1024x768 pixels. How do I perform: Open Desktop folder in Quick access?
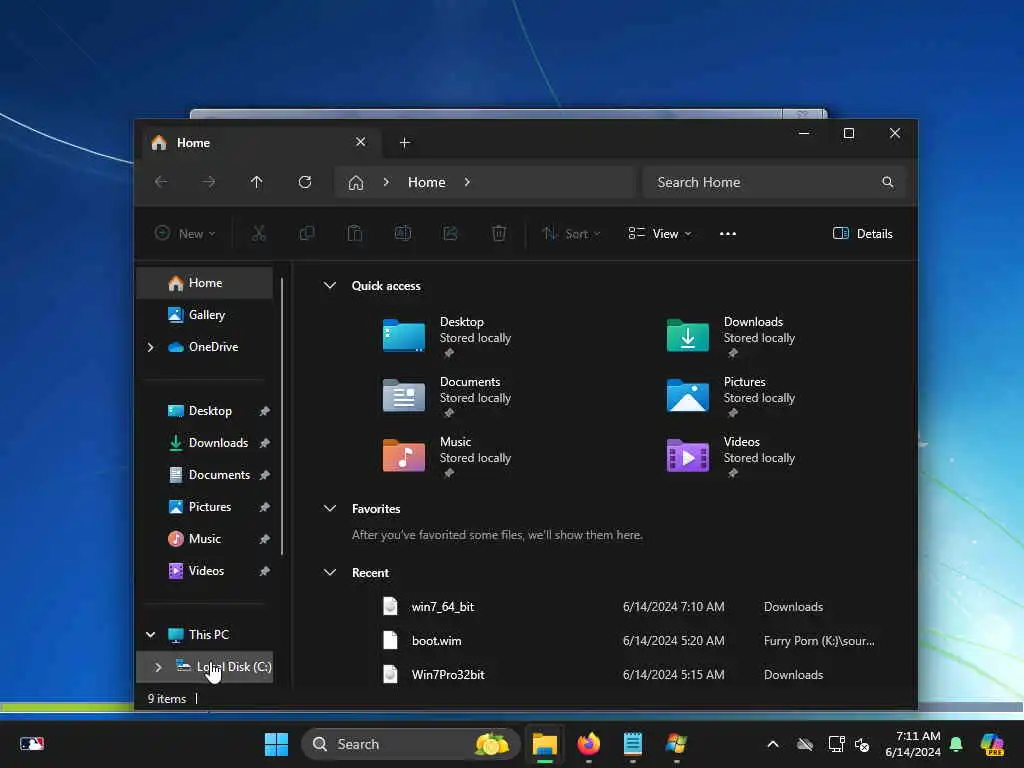tap(447, 336)
